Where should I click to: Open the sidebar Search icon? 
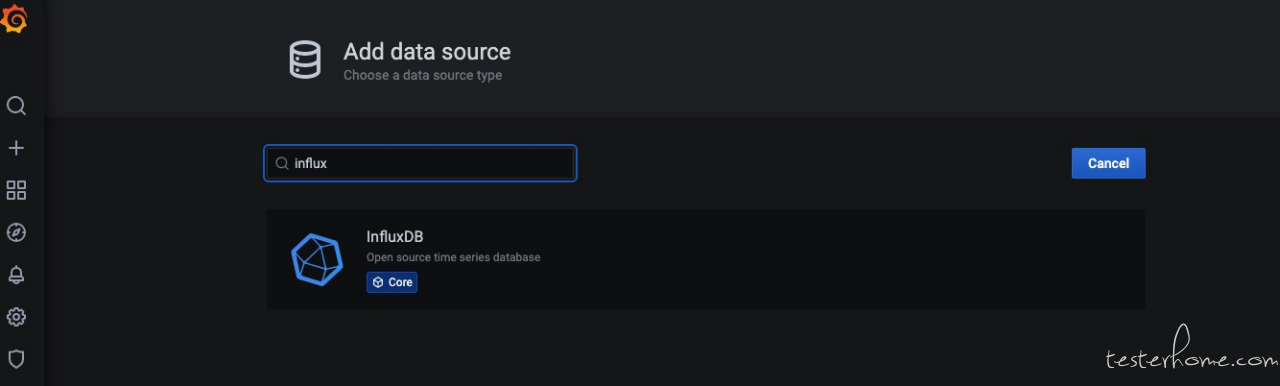pyautogui.click(x=16, y=106)
